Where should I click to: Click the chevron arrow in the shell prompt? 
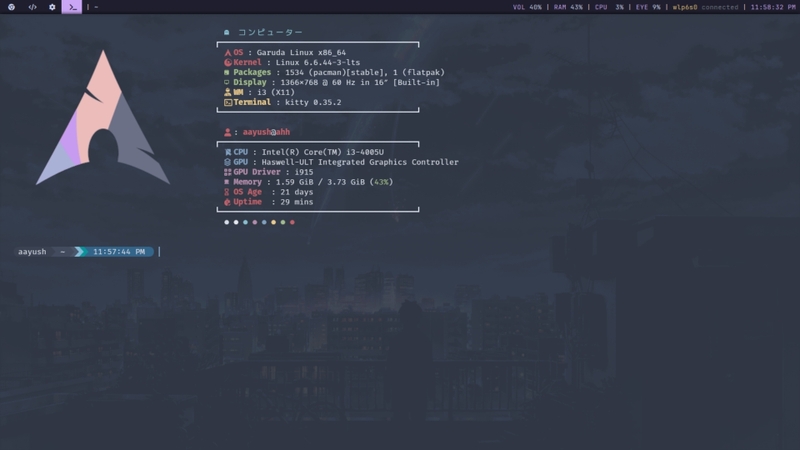click(x=80, y=252)
